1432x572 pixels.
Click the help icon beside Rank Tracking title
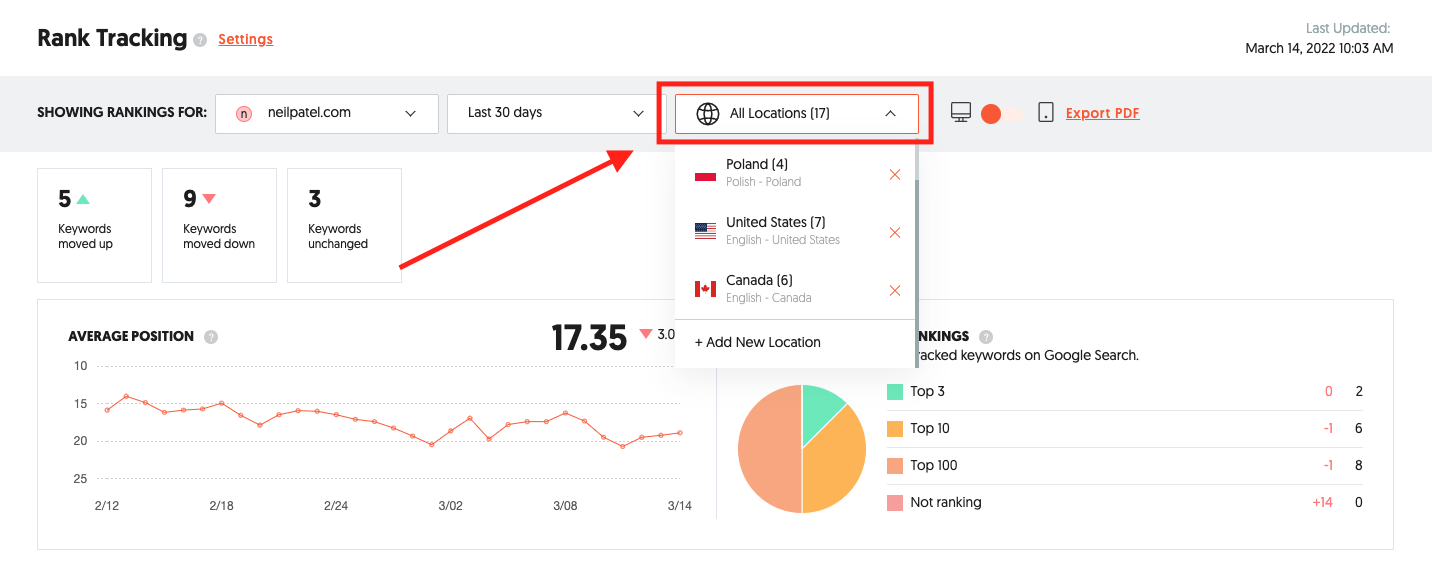click(200, 40)
